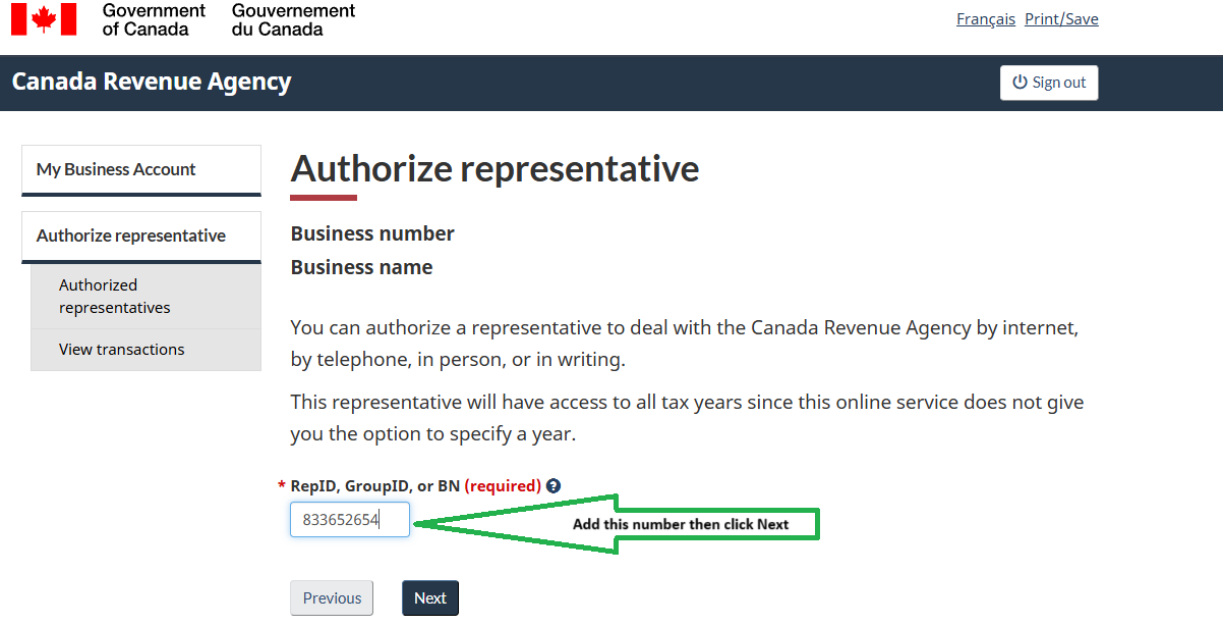Click the Government of Canada wordmark text
1228x630 pixels.
228,20
